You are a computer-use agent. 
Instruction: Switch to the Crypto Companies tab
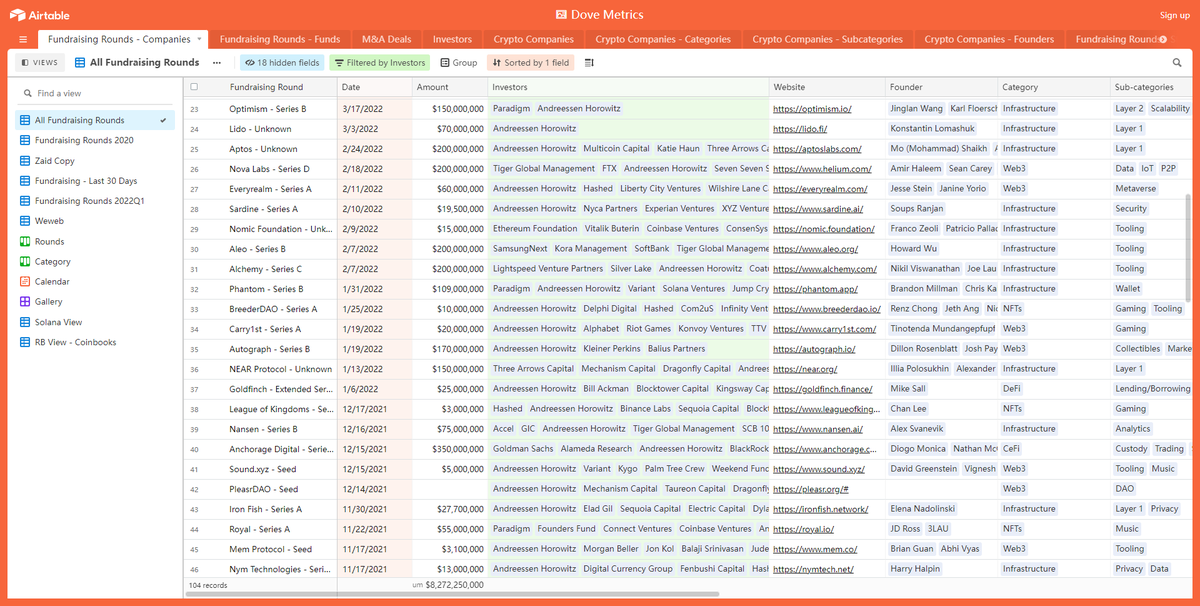534,39
